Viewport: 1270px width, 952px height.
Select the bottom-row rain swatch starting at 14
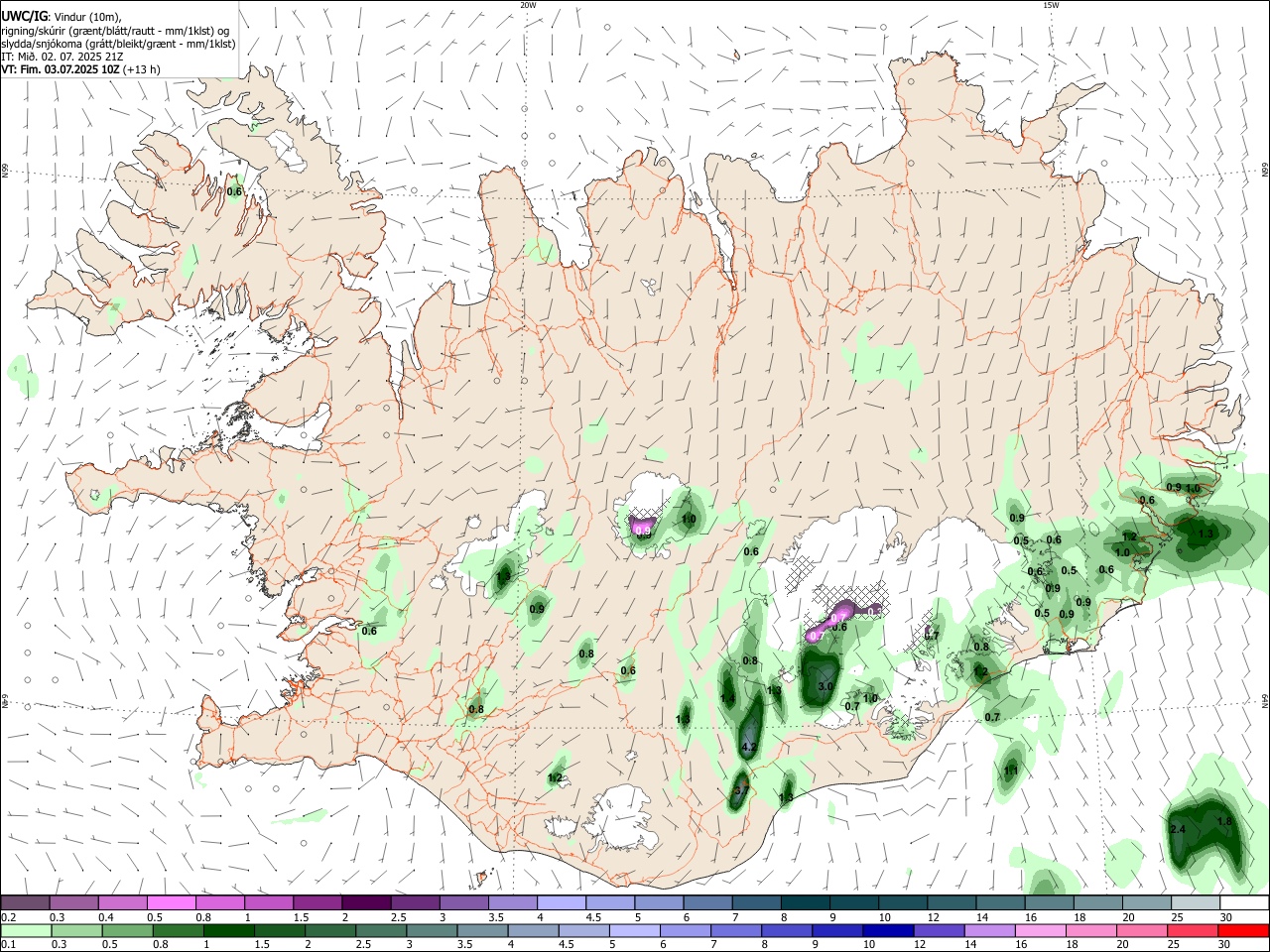point(990,930)
